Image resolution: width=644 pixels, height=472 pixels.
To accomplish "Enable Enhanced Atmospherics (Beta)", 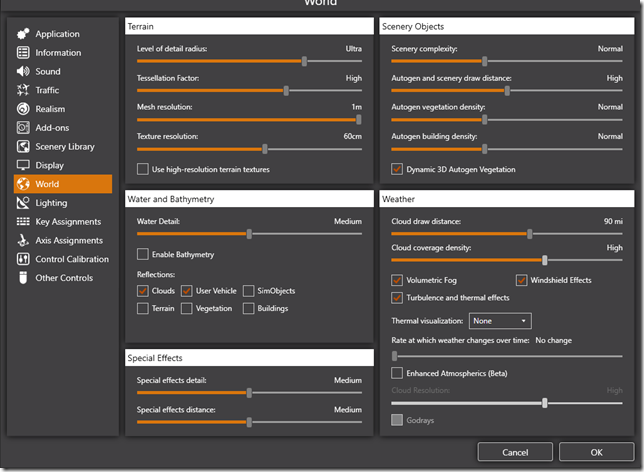I will 397,373.
